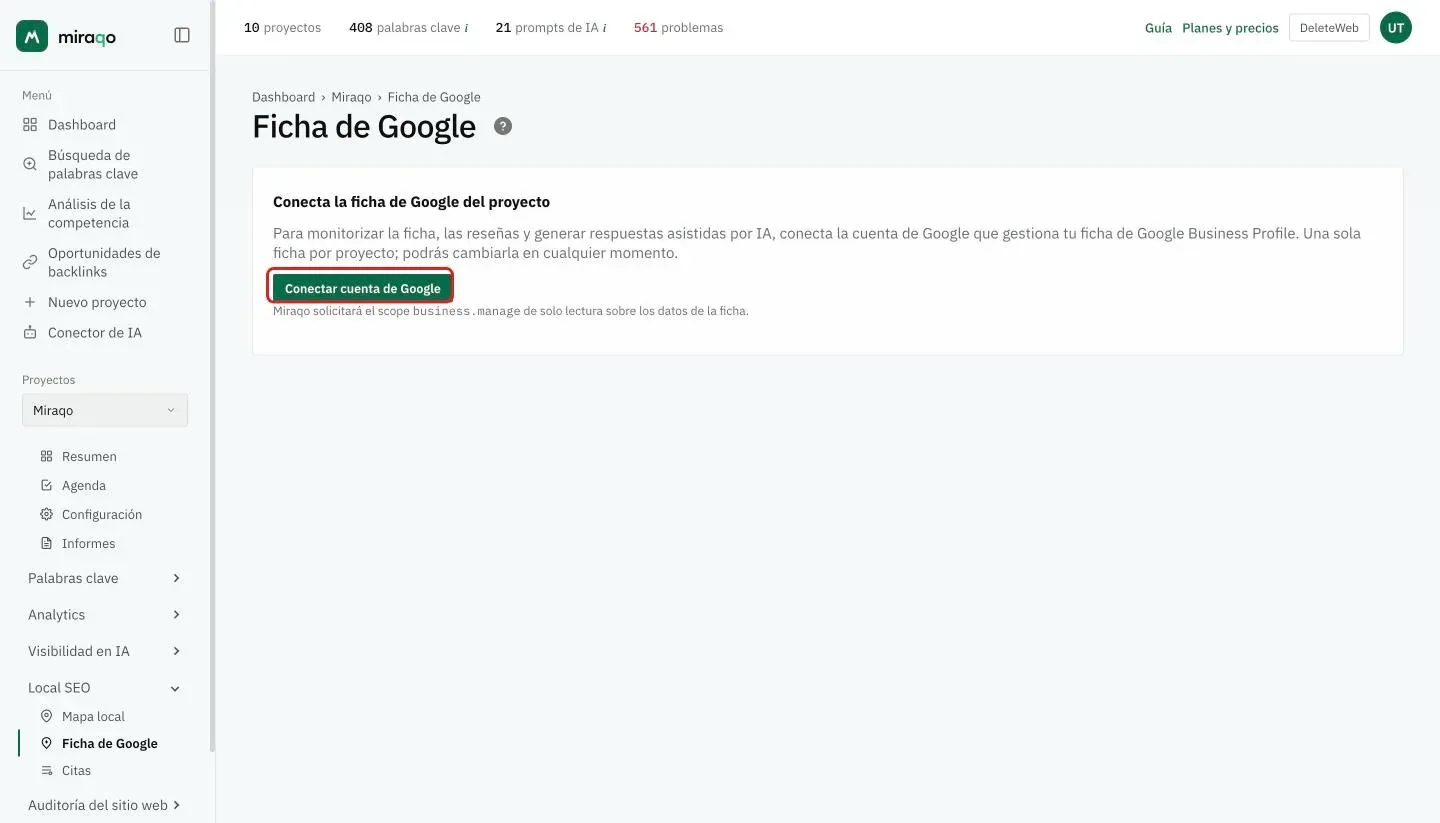
Task: Open Planes y precios link
Action: tap(1230, 28)
